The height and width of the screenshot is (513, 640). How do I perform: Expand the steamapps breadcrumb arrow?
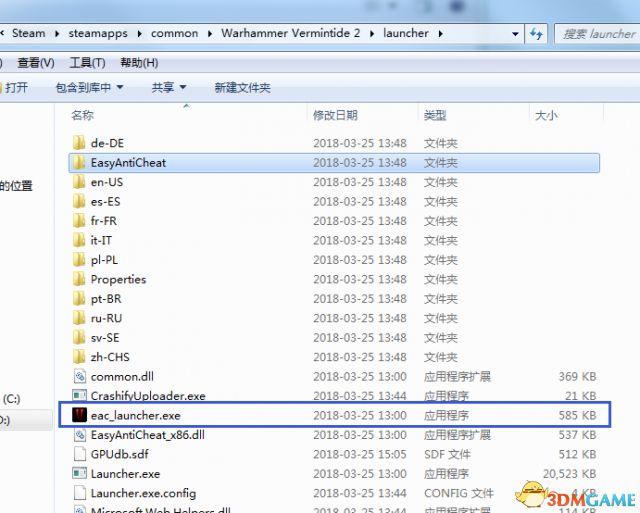(x=140, y=33)
